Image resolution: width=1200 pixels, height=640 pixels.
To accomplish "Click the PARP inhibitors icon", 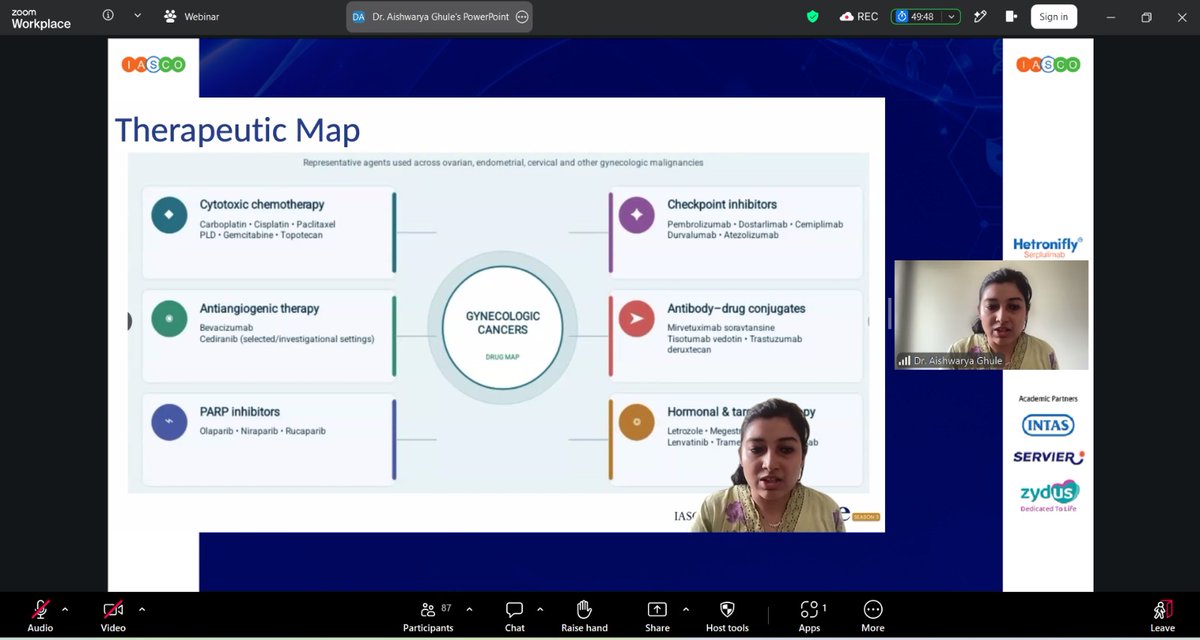I will [169, 422].
